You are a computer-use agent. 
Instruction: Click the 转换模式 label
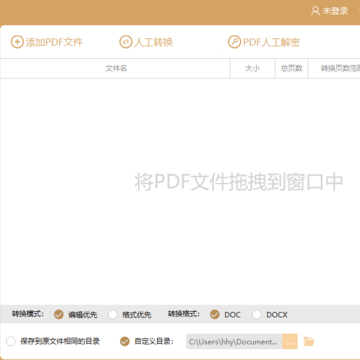[28, 314]
